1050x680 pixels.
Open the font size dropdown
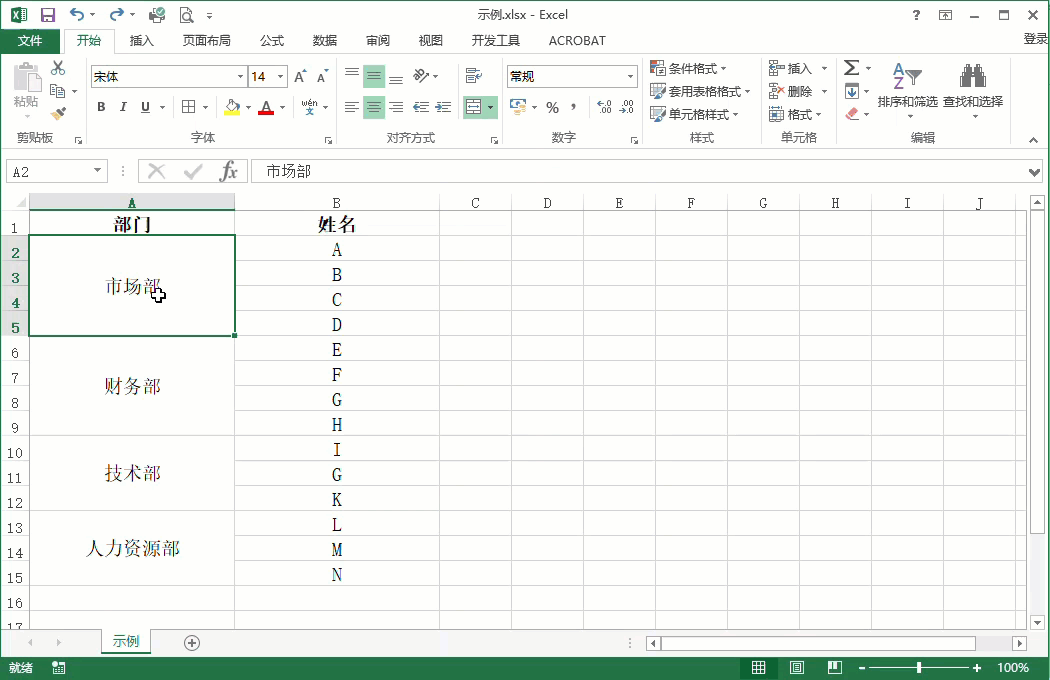tap(281, 76)
